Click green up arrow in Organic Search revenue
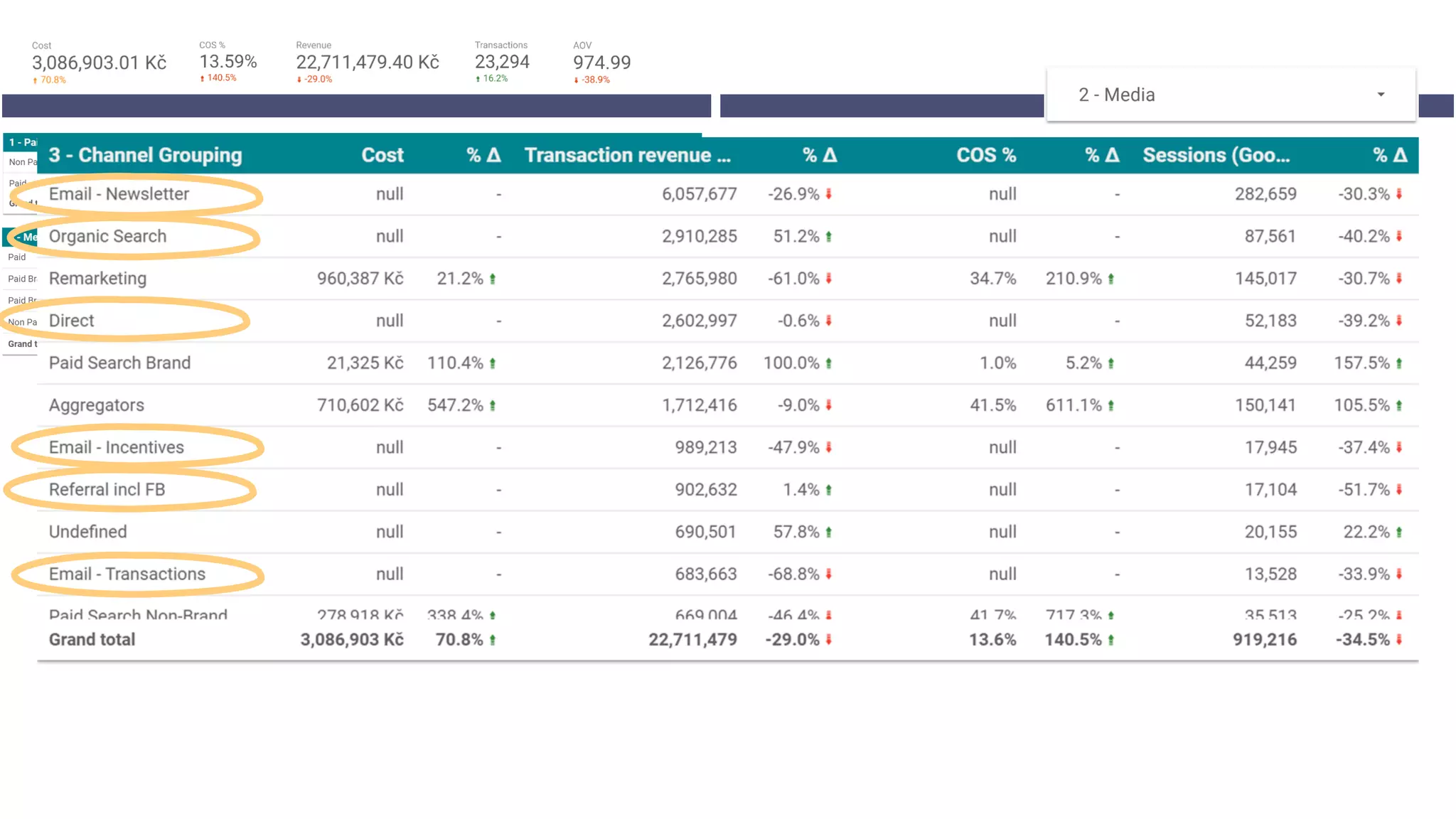The width and height of the screenshot is (1456, 819). pos(829,236)
